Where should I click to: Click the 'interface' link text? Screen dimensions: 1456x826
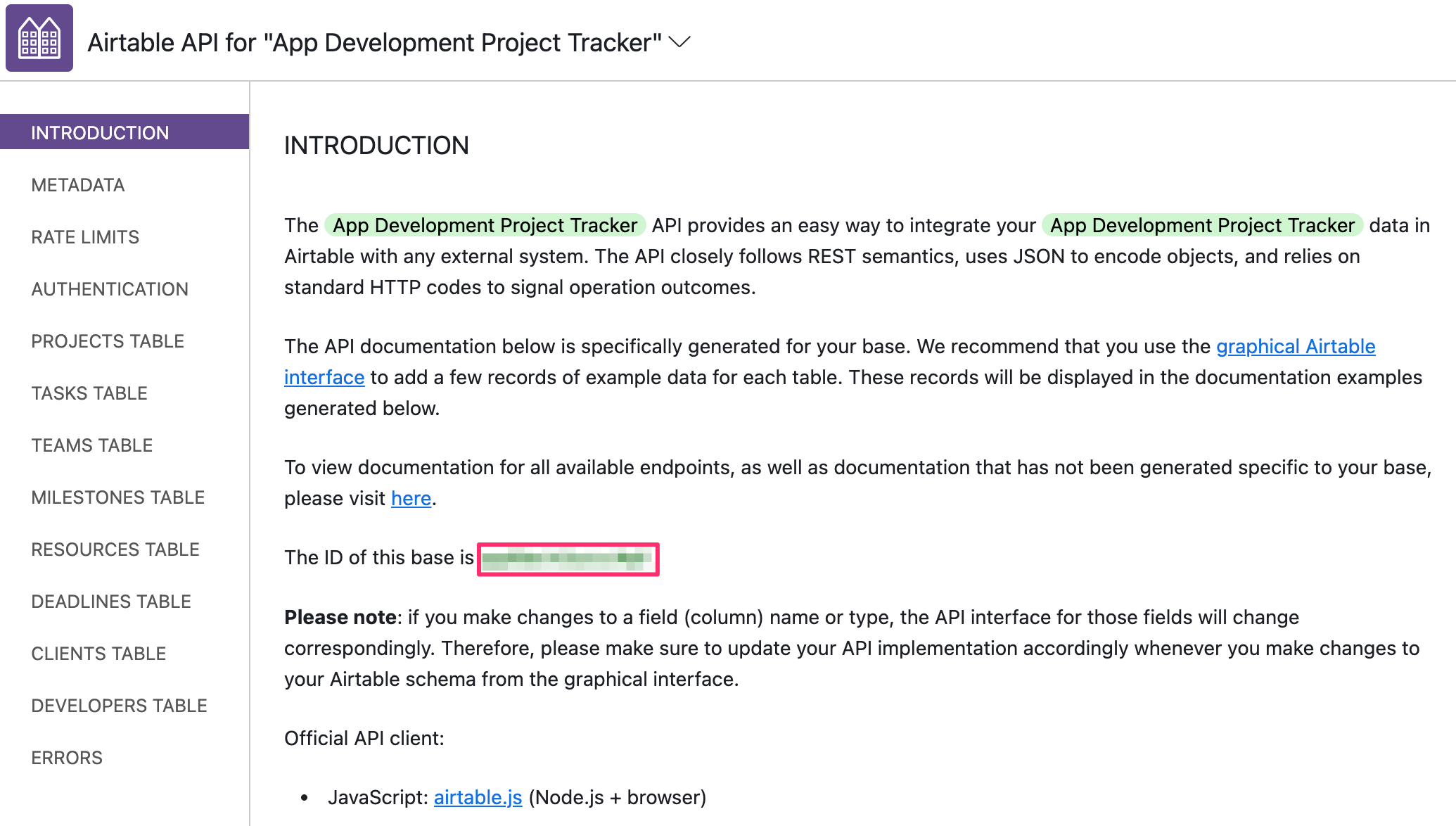[x=324, y=377]
